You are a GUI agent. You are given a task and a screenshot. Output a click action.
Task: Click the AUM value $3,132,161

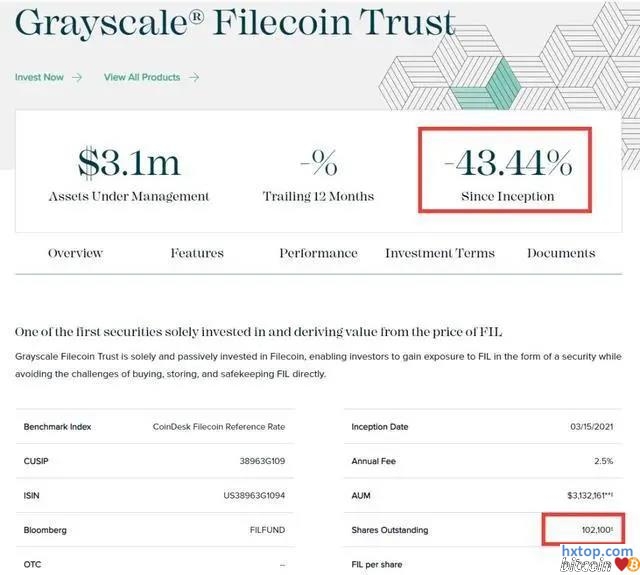590,495
